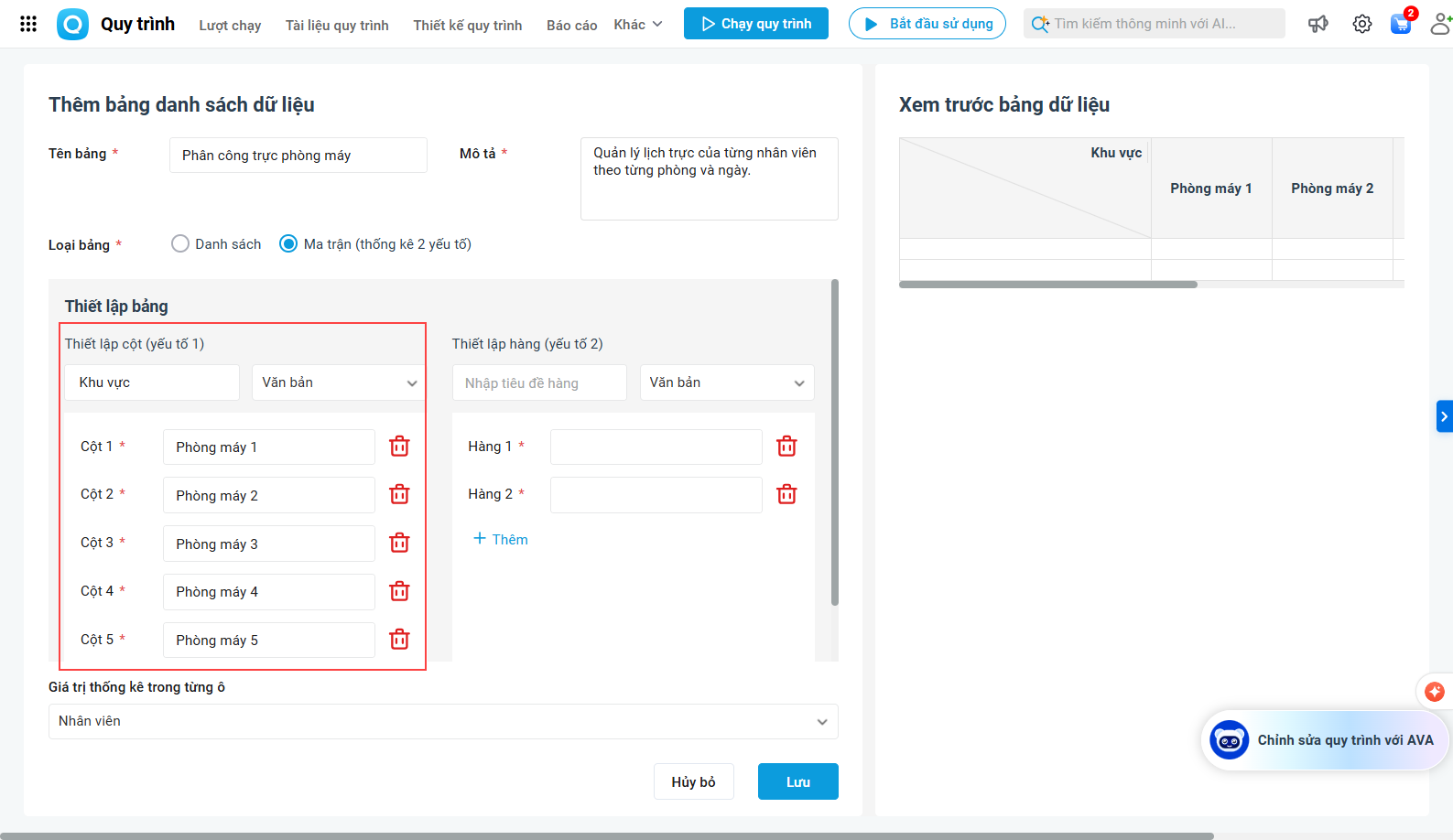Delete column Cột 1 with trash icon

[x=399, y=447]
